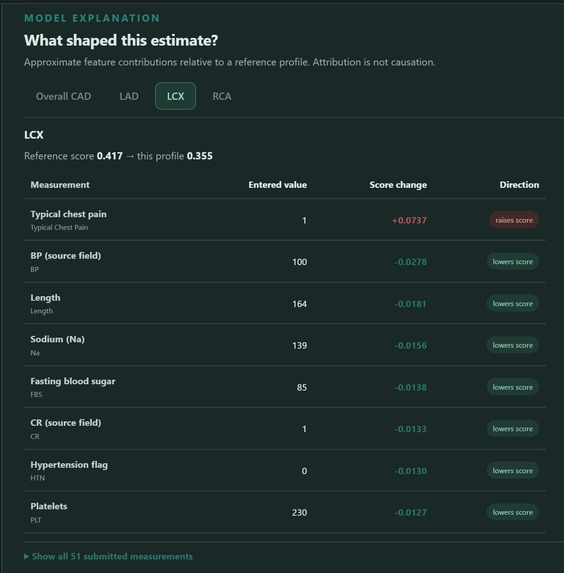The height and width of the screenshot is (573, 564).
Task: Switch to the Overall CAD tab
Action: (x=63, y=96)
